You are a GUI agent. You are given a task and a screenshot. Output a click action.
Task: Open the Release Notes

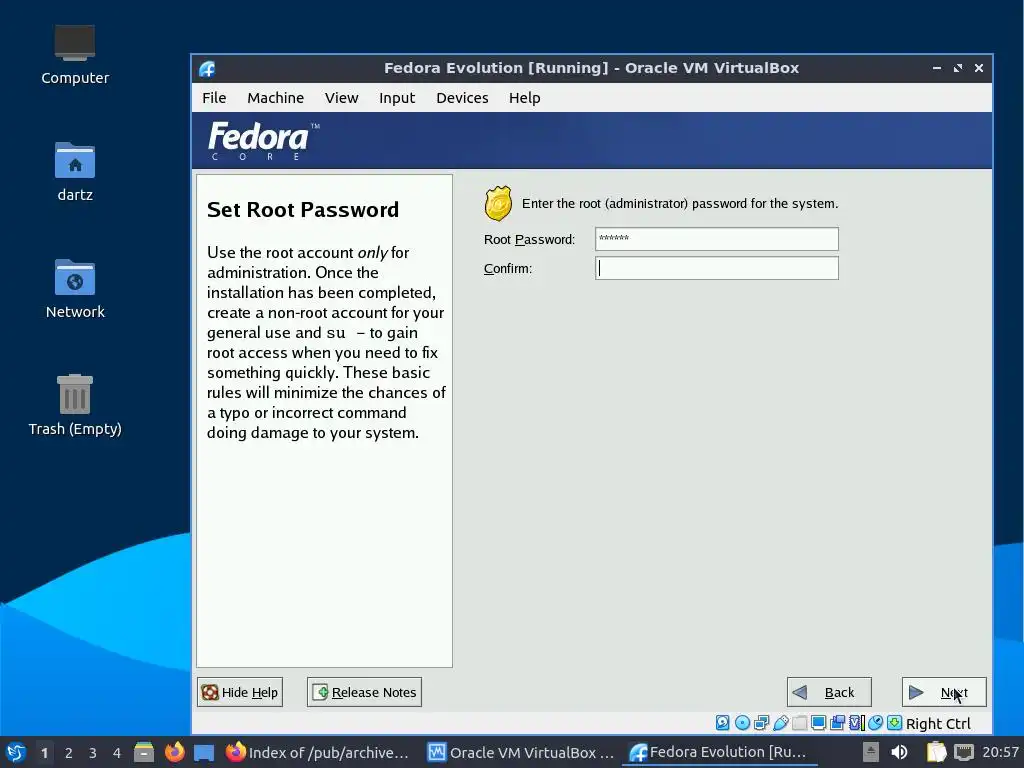364,692
